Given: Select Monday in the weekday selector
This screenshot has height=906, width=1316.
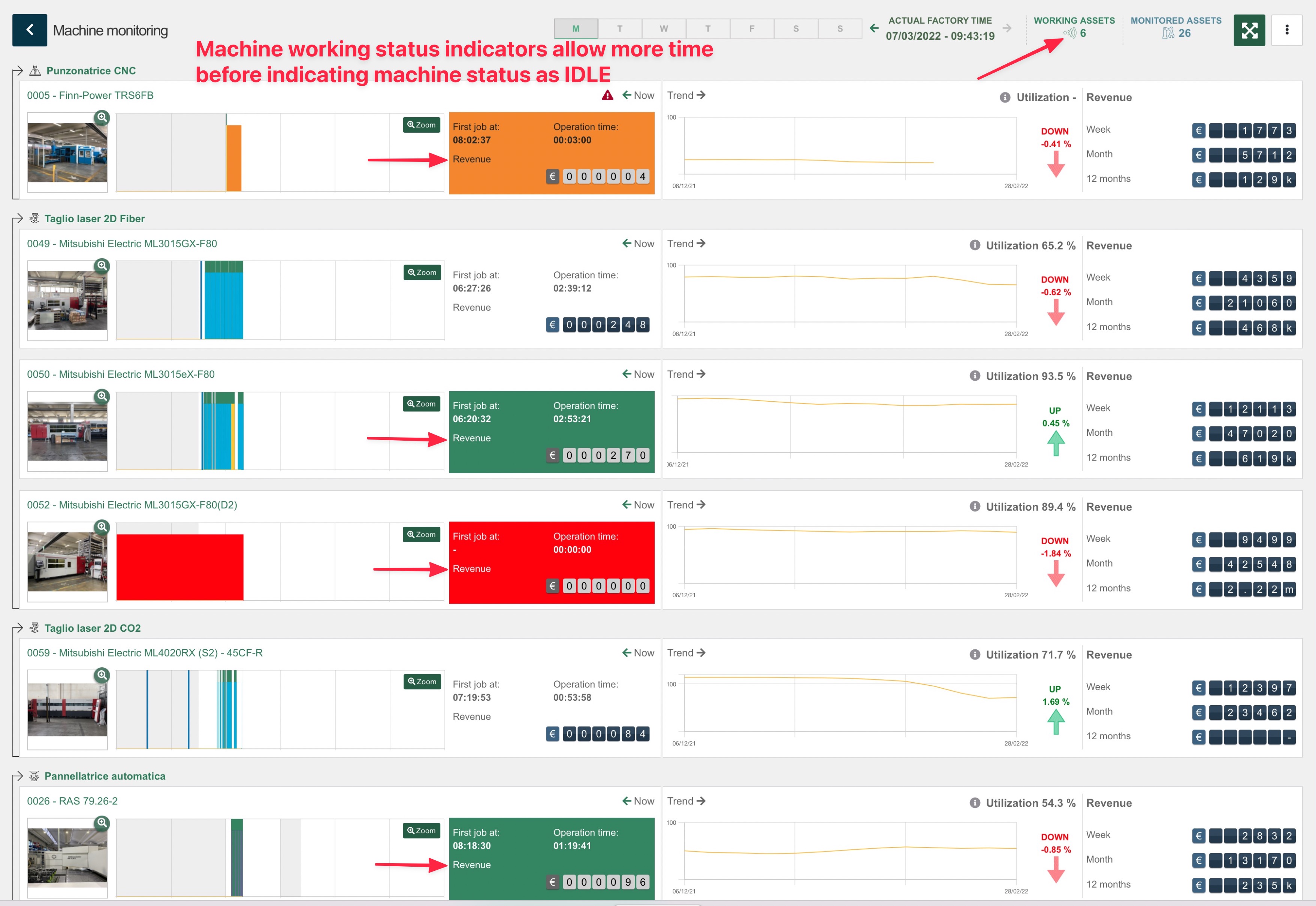Looking at the screenshot, I should [x=576, y=28].
